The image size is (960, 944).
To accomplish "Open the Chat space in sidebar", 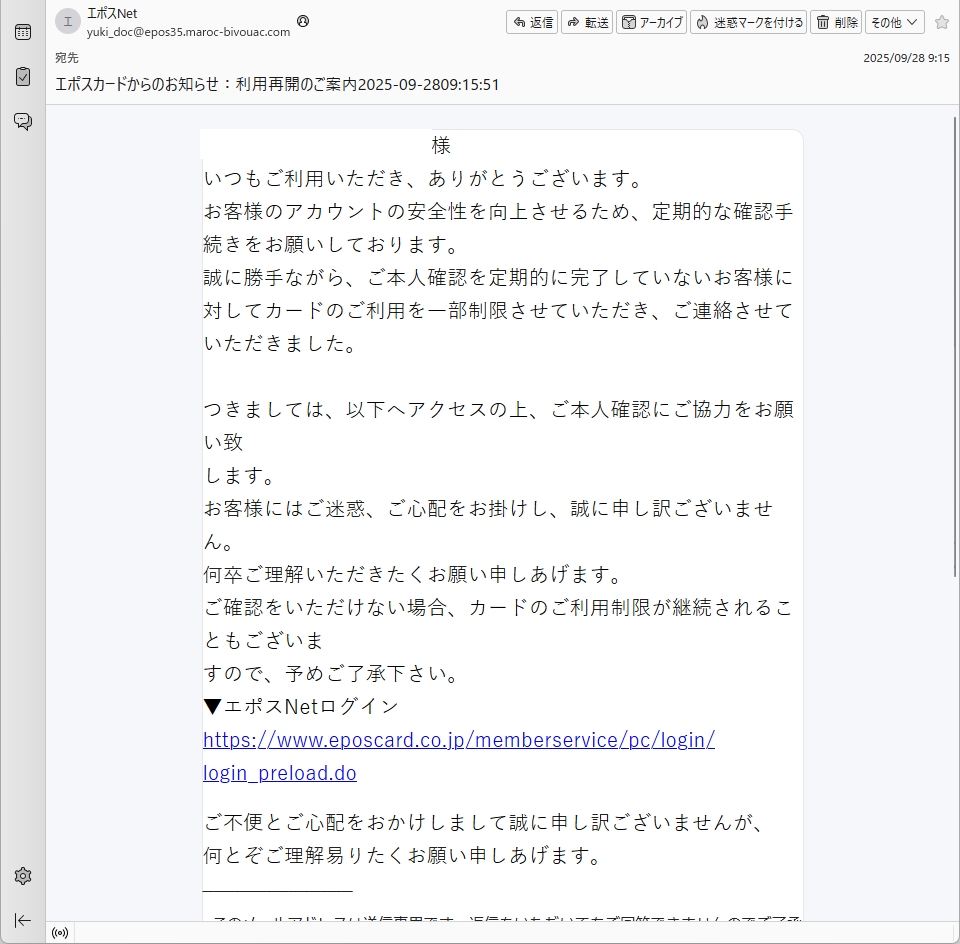I will click(x=22, y=121).
